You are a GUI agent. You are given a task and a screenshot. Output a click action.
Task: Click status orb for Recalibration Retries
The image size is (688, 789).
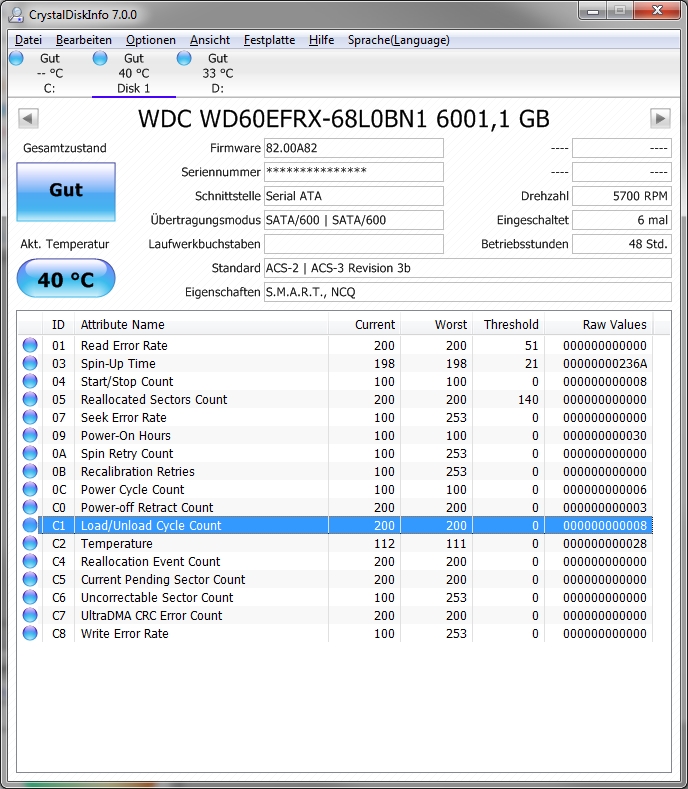30,471
